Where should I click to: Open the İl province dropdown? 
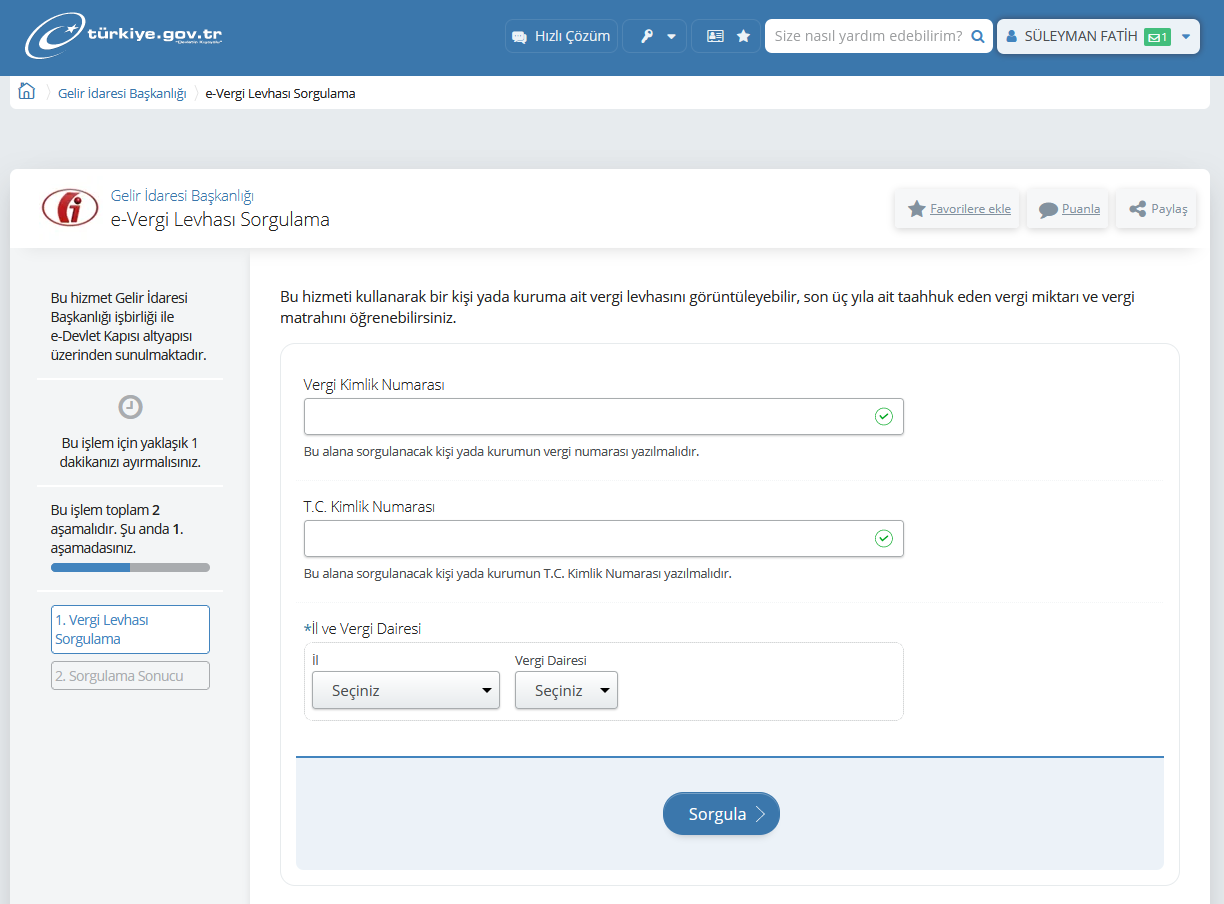[405, 690]
